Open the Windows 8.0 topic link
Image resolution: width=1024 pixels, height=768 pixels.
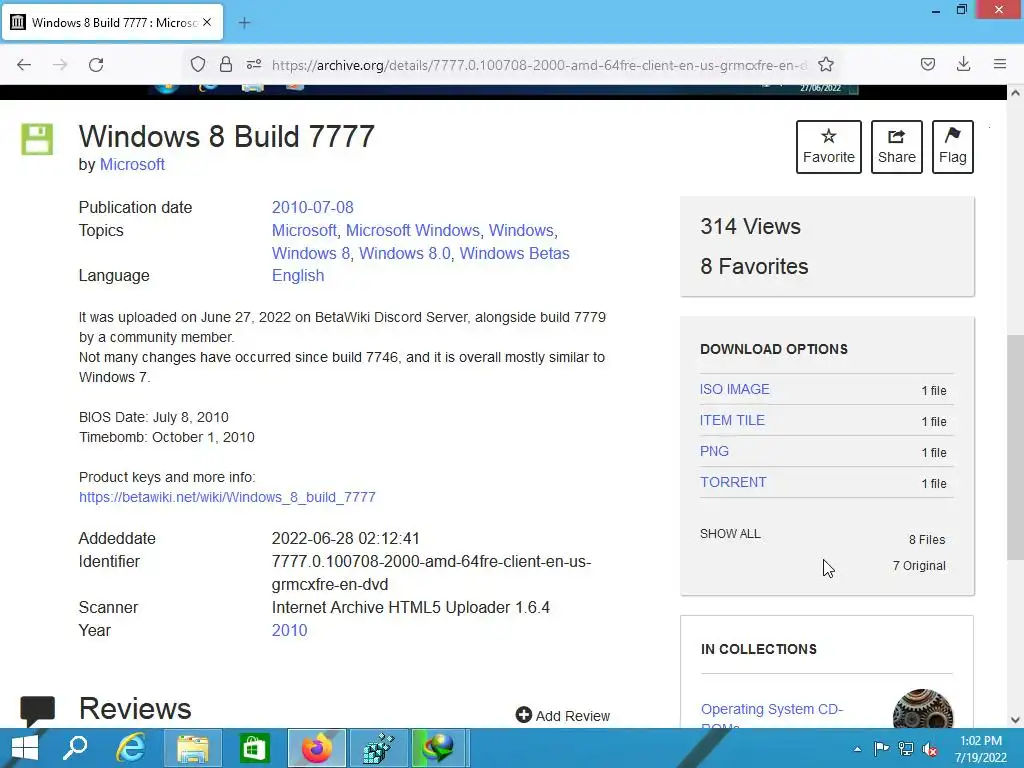(405, 253)
